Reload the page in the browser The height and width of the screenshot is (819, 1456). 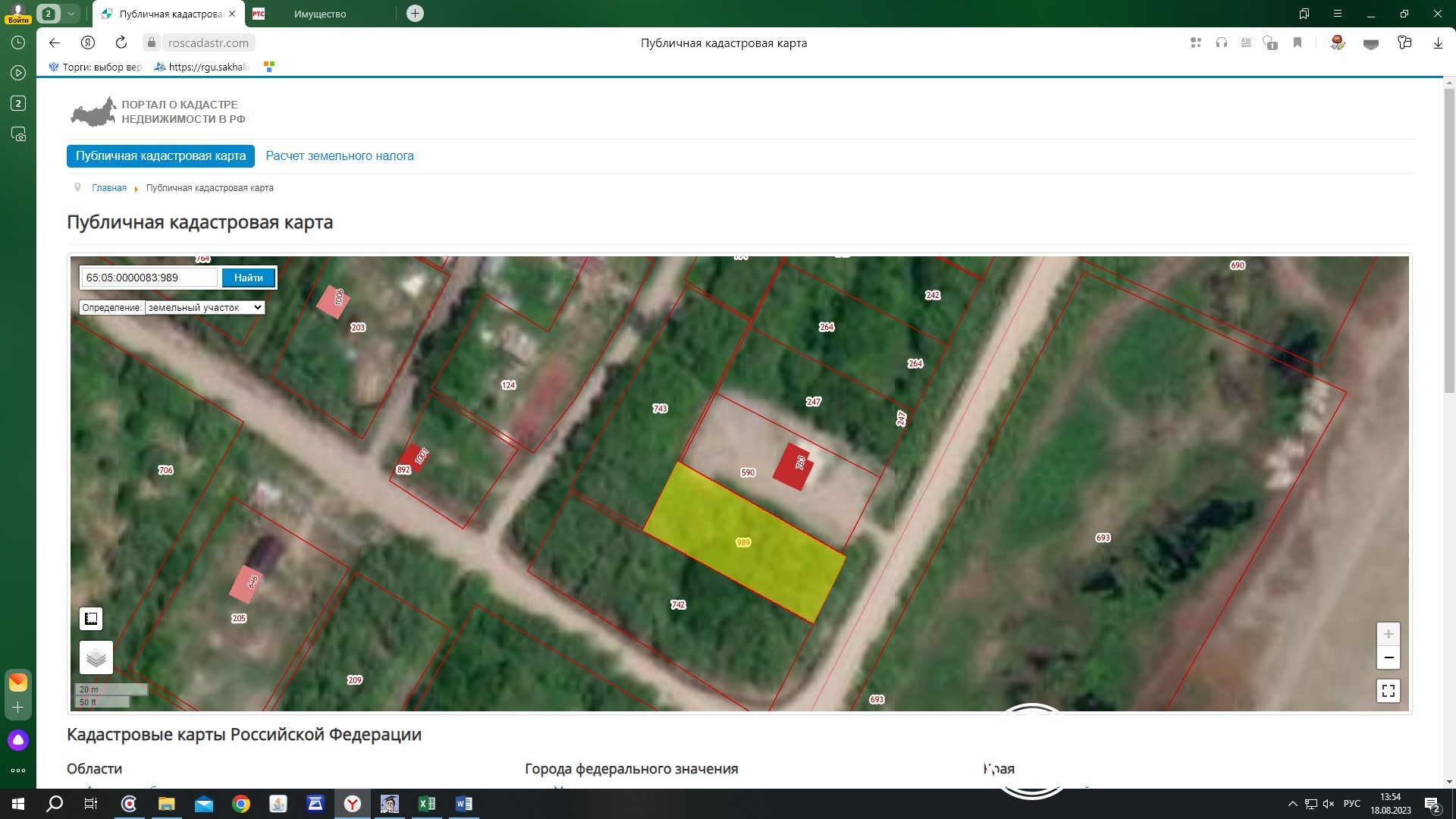[121, 43]
